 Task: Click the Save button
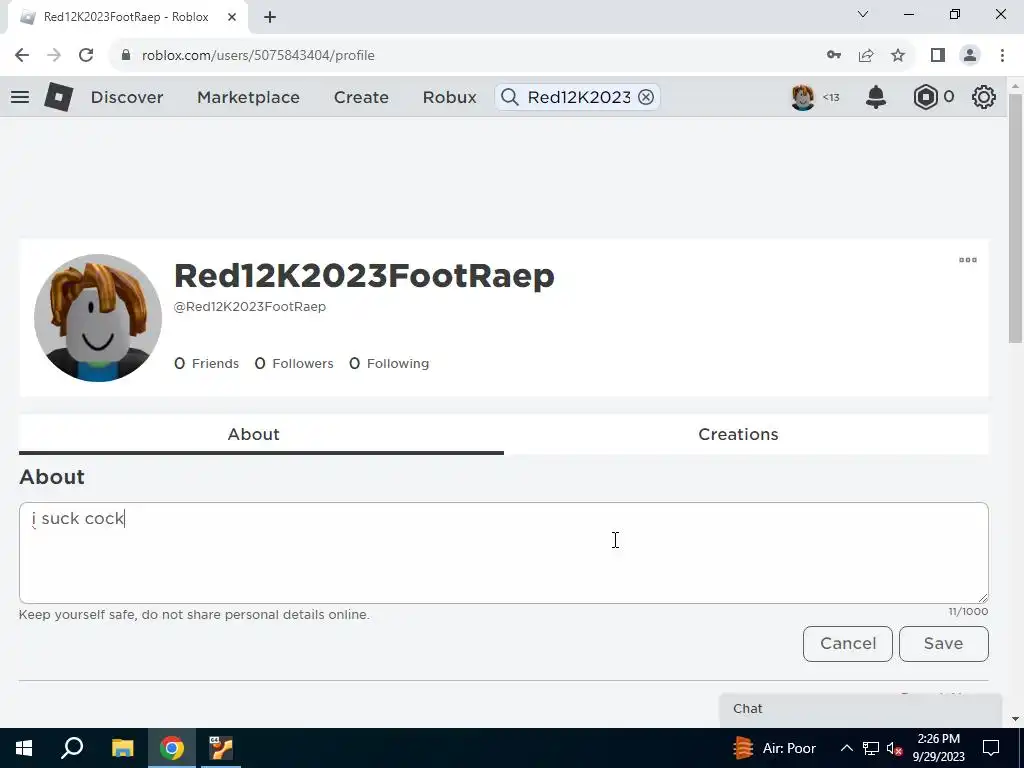tap(944, 644)
